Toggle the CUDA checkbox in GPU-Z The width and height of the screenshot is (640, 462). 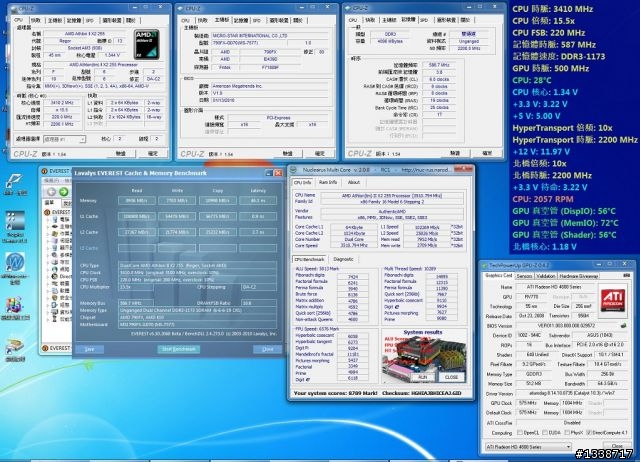[x=547, y=433]
